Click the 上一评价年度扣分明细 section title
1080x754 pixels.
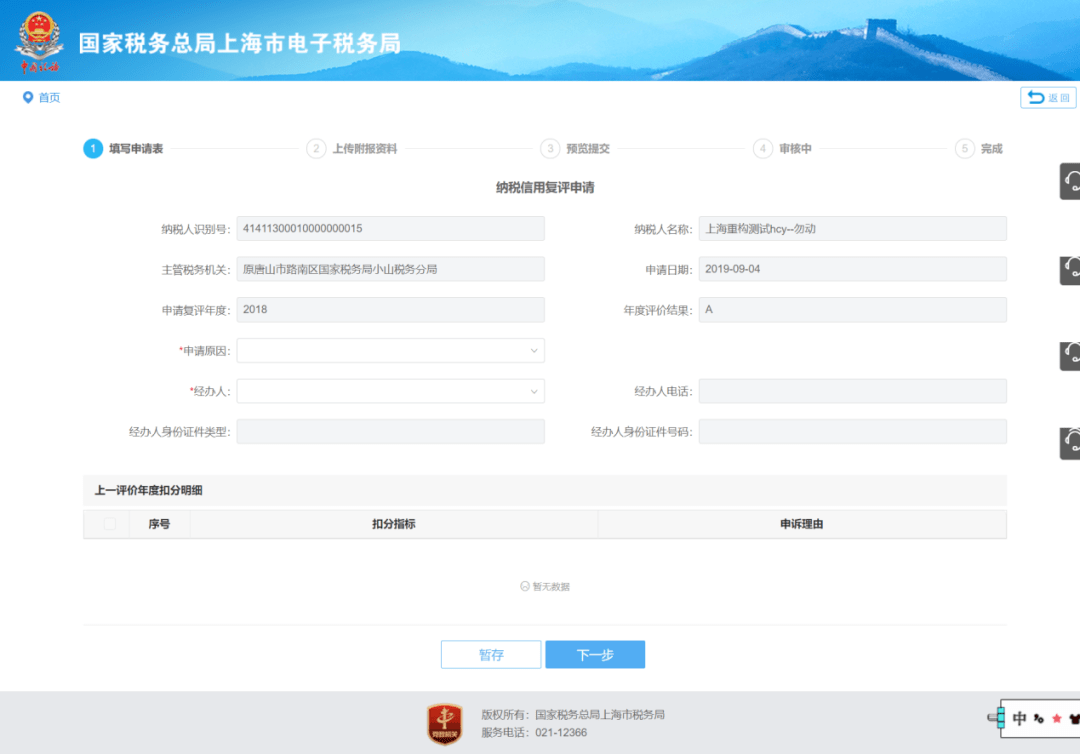[148, 490]
